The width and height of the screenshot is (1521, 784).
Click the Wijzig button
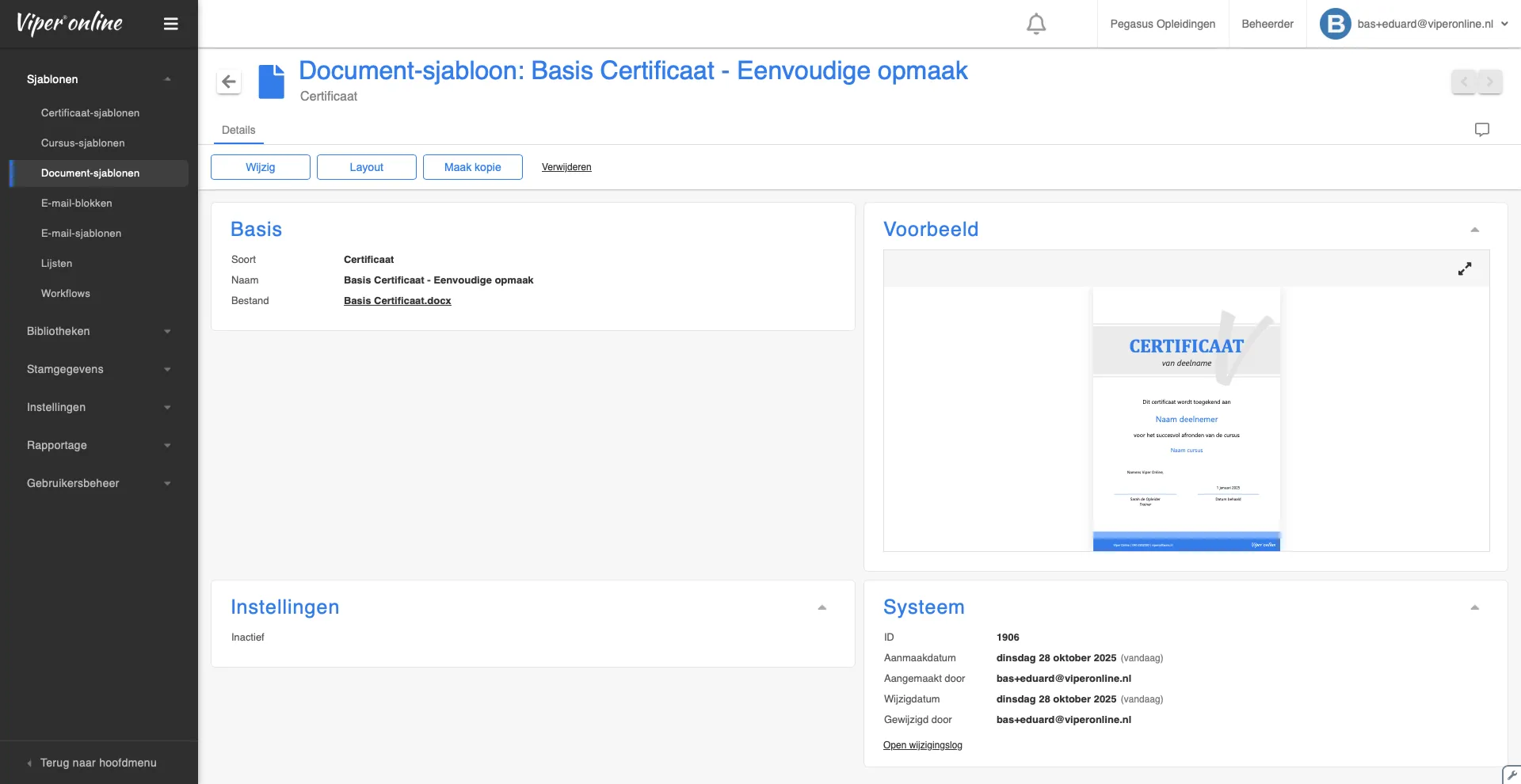pyautogui.click(x=260, y=167)
